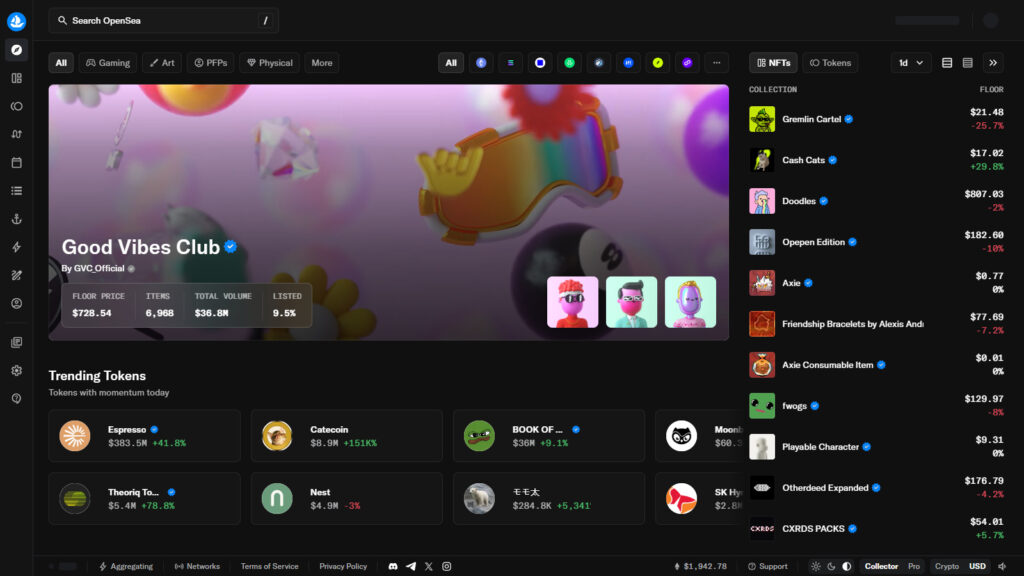Viewport: 1024px width, 576px height.
Task: Switch to Pro mode
Action: coord(914,566)
